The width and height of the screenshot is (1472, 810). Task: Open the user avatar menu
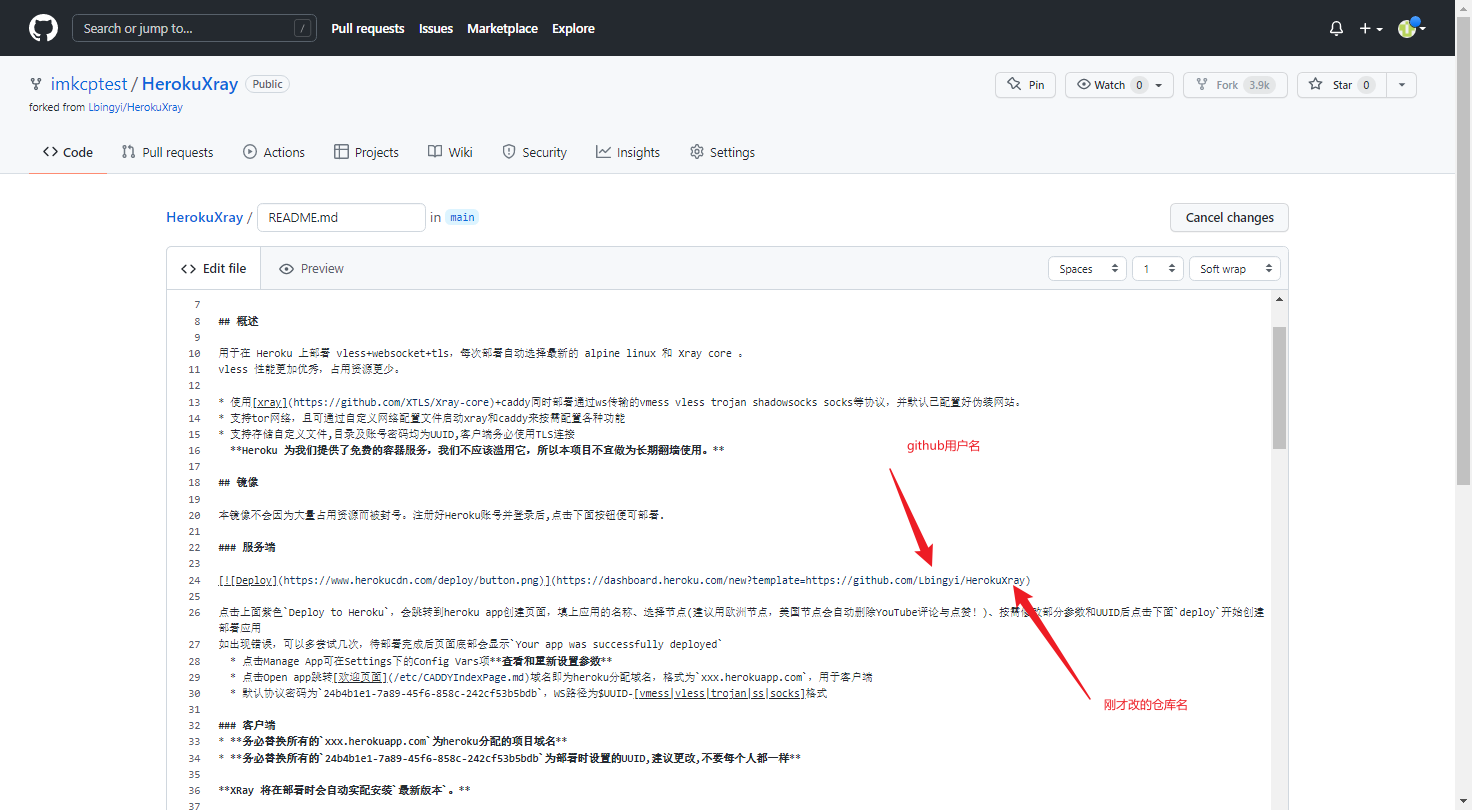pos(1411,29)
